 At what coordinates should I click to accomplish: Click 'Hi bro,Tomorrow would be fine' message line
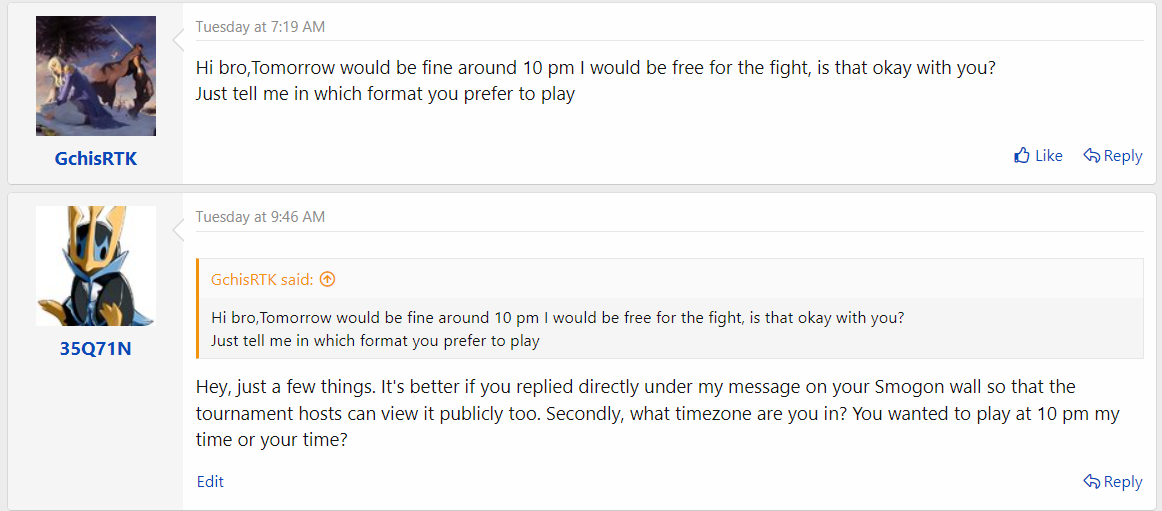pos(596,67)
